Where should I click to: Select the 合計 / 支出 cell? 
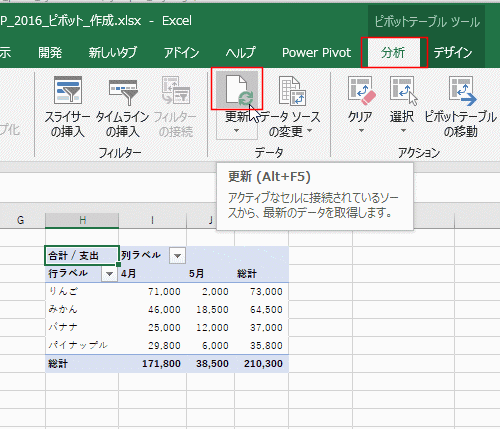click(x=82, y=256)
